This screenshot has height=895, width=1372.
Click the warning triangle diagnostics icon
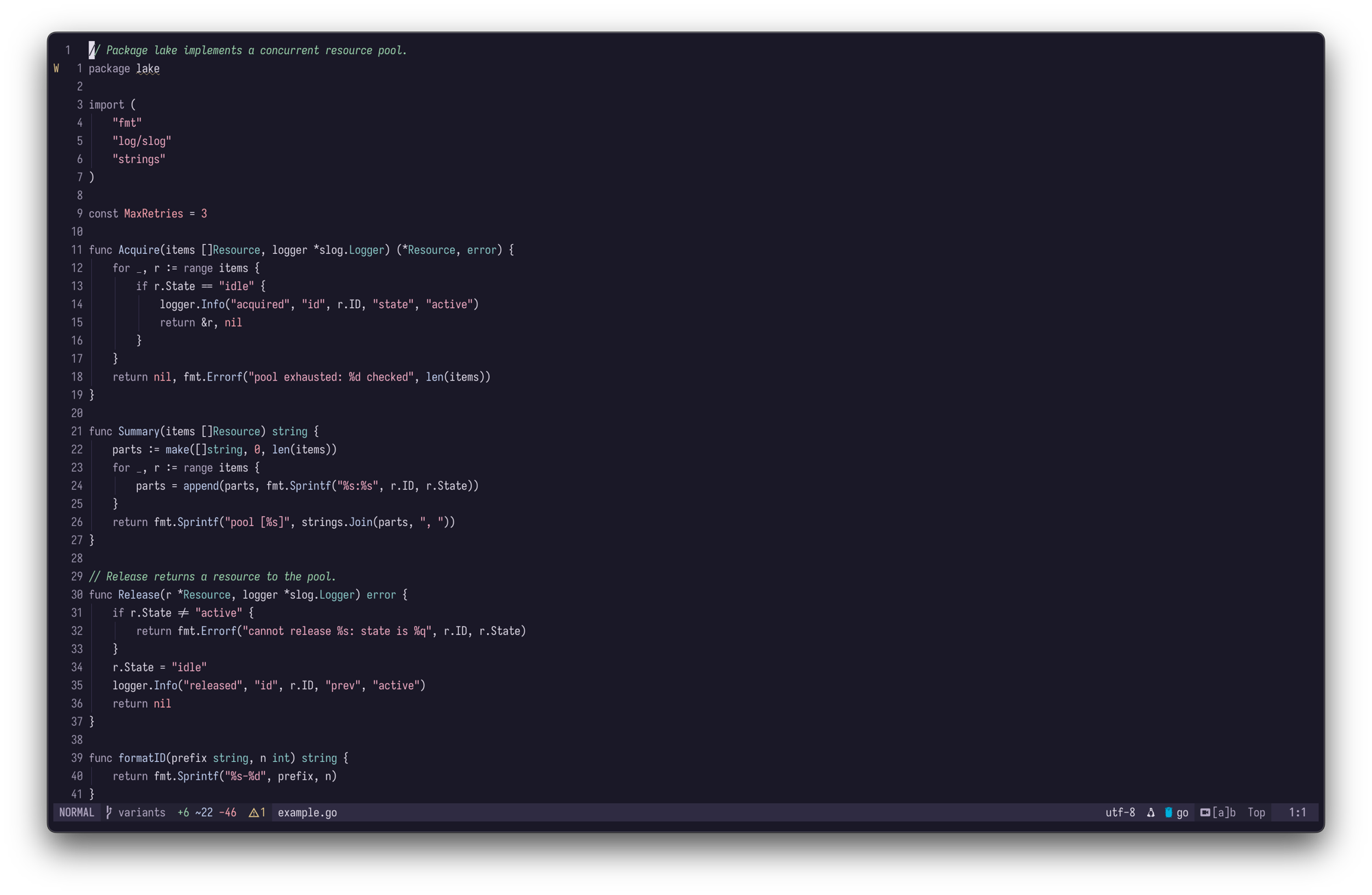[253, 812]
